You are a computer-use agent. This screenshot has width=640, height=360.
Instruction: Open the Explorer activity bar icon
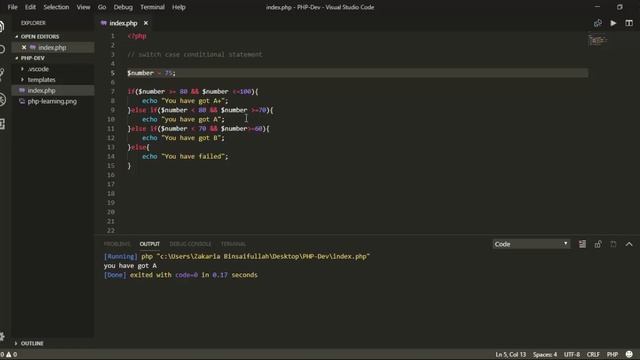(2, 26)
